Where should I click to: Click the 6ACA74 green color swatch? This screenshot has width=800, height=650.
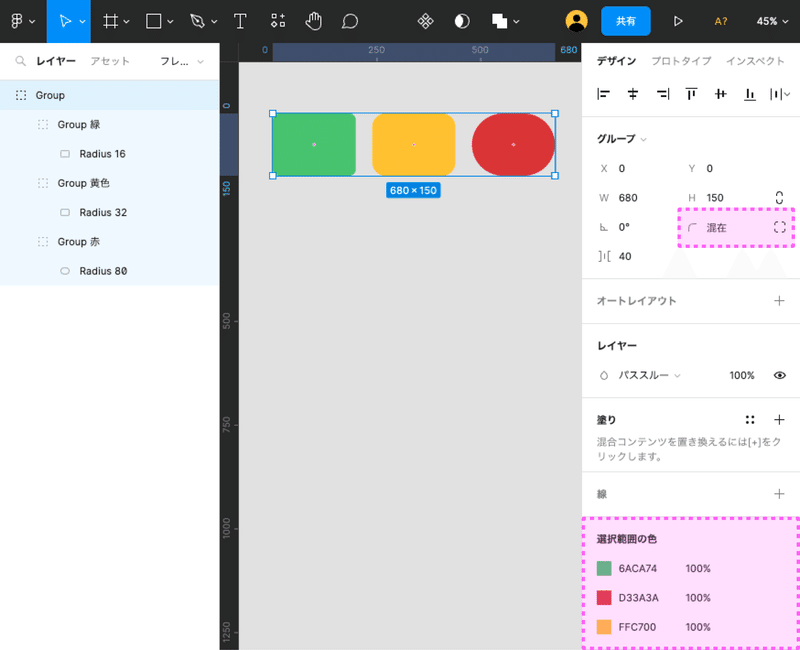click(x=604, y=568)
